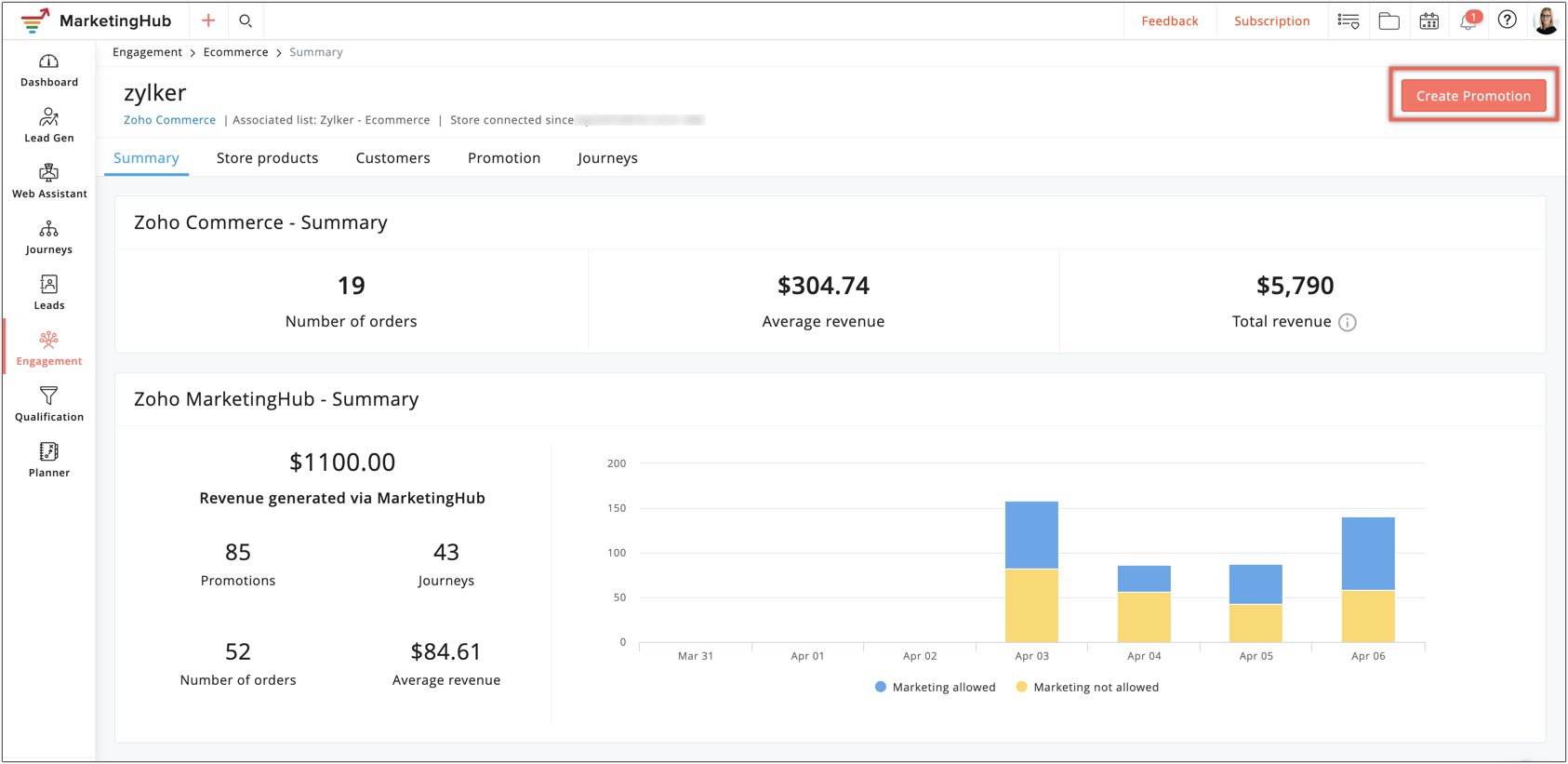Viewport: 1568px width, 764px height.
Task: Switch to the Customers tab
Action: 392,158
